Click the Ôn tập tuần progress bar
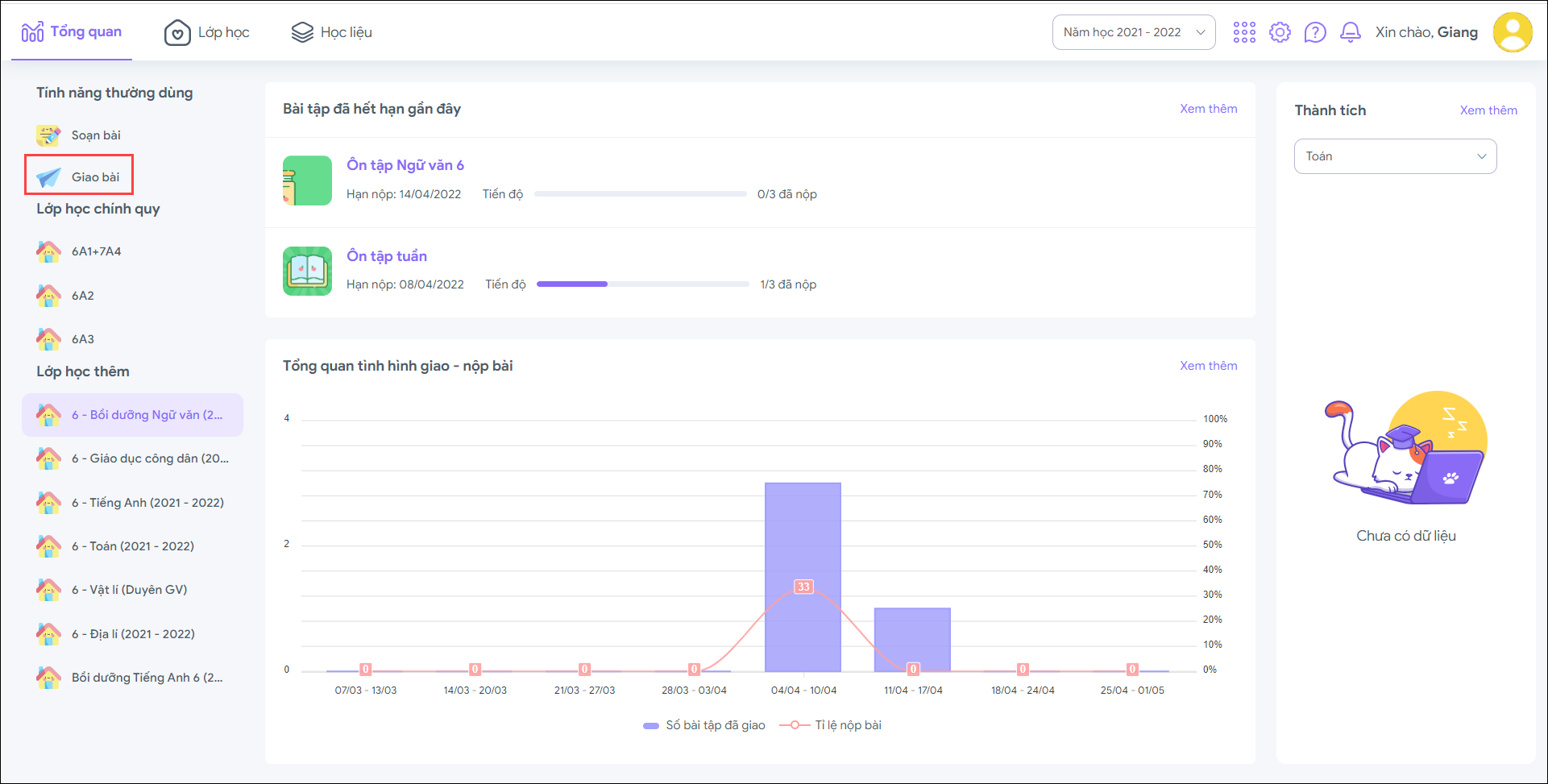The width and height of the screenshot is (1548, 784). 642,284
